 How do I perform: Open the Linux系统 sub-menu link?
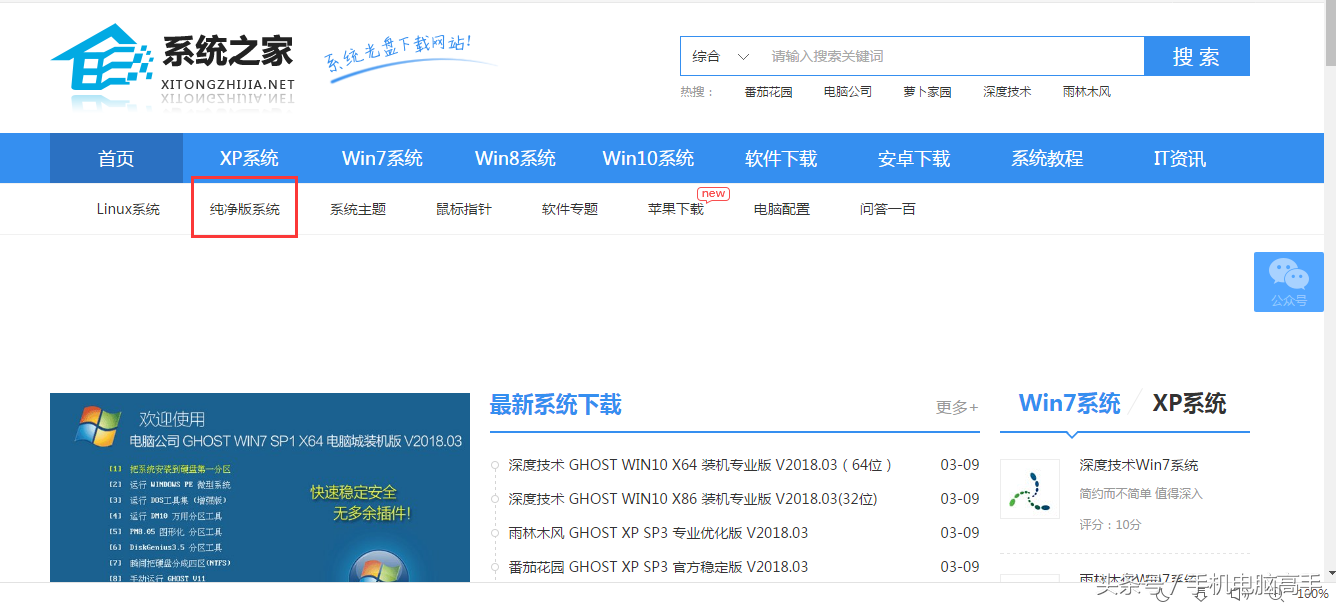tap(128, 209)
